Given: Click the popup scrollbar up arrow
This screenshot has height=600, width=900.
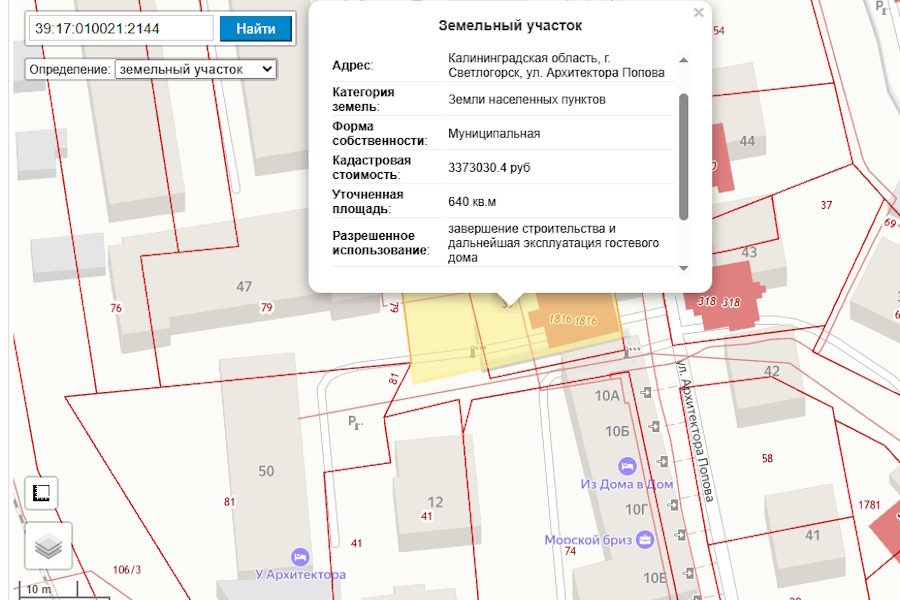Looking at the screenshot, I should tap(683, 60).
